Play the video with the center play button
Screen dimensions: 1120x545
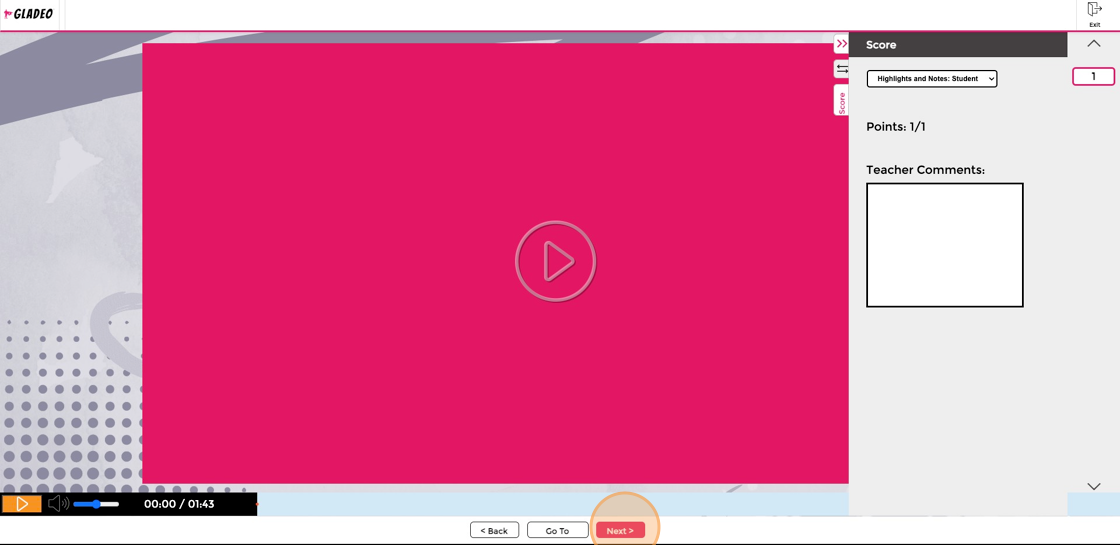coord(555,261)
